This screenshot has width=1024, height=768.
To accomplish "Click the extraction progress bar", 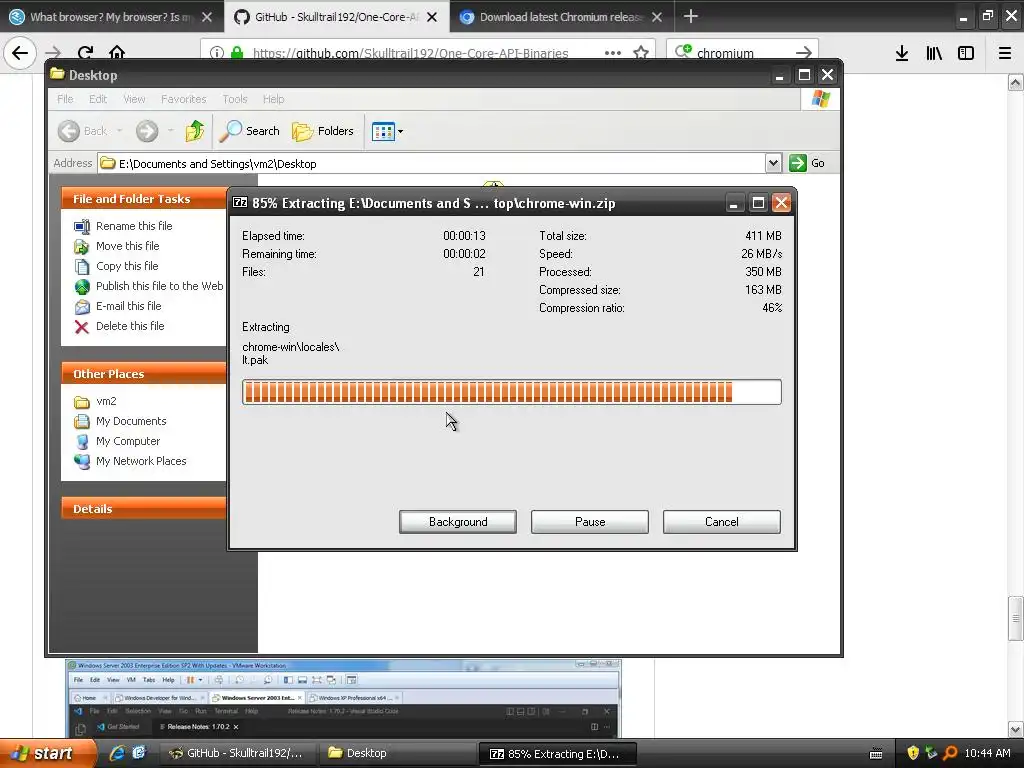I will [511, 392].
